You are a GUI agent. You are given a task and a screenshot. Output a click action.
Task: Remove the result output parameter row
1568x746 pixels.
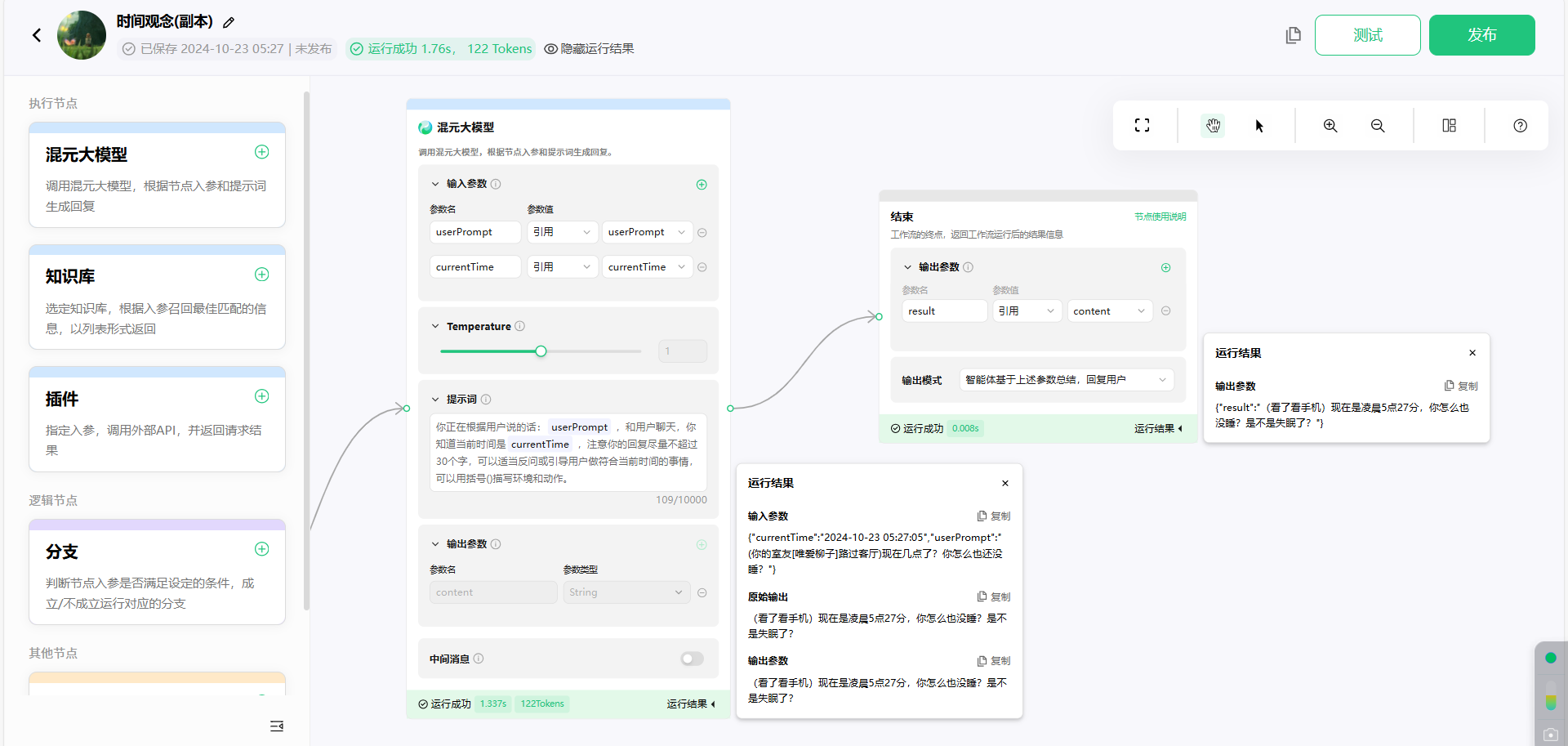pyautogui.click(x=1166, y=311)
